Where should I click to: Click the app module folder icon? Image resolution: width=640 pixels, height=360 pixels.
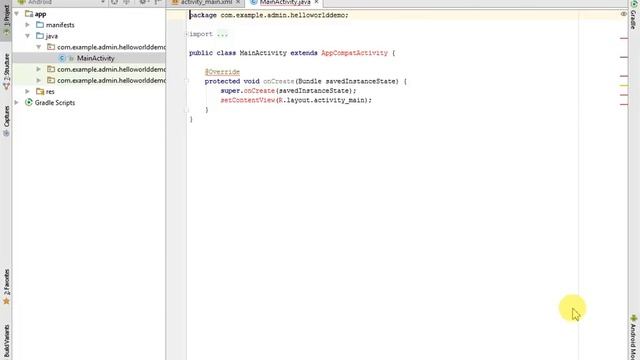tap(29, 14)
